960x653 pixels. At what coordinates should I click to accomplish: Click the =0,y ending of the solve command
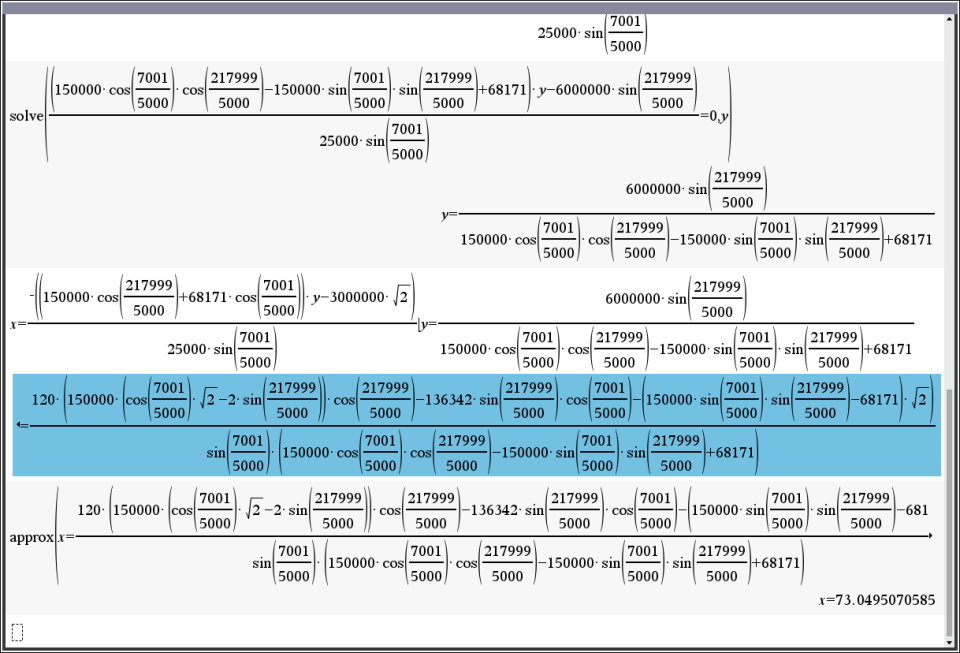[714, 116]
